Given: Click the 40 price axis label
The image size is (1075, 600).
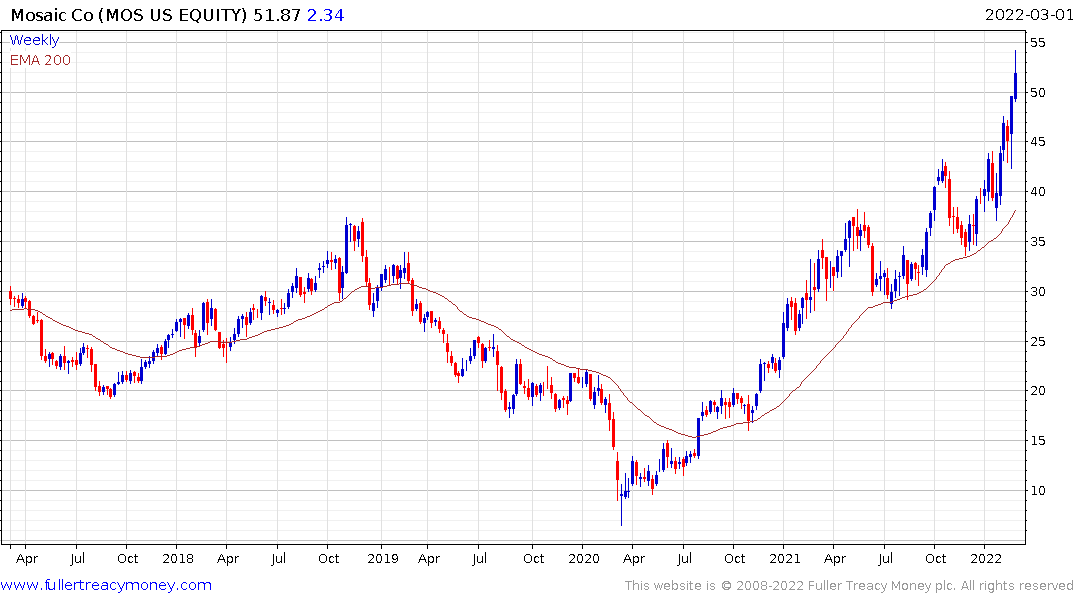Looking at the screenshot, I should coord(1037,192).
